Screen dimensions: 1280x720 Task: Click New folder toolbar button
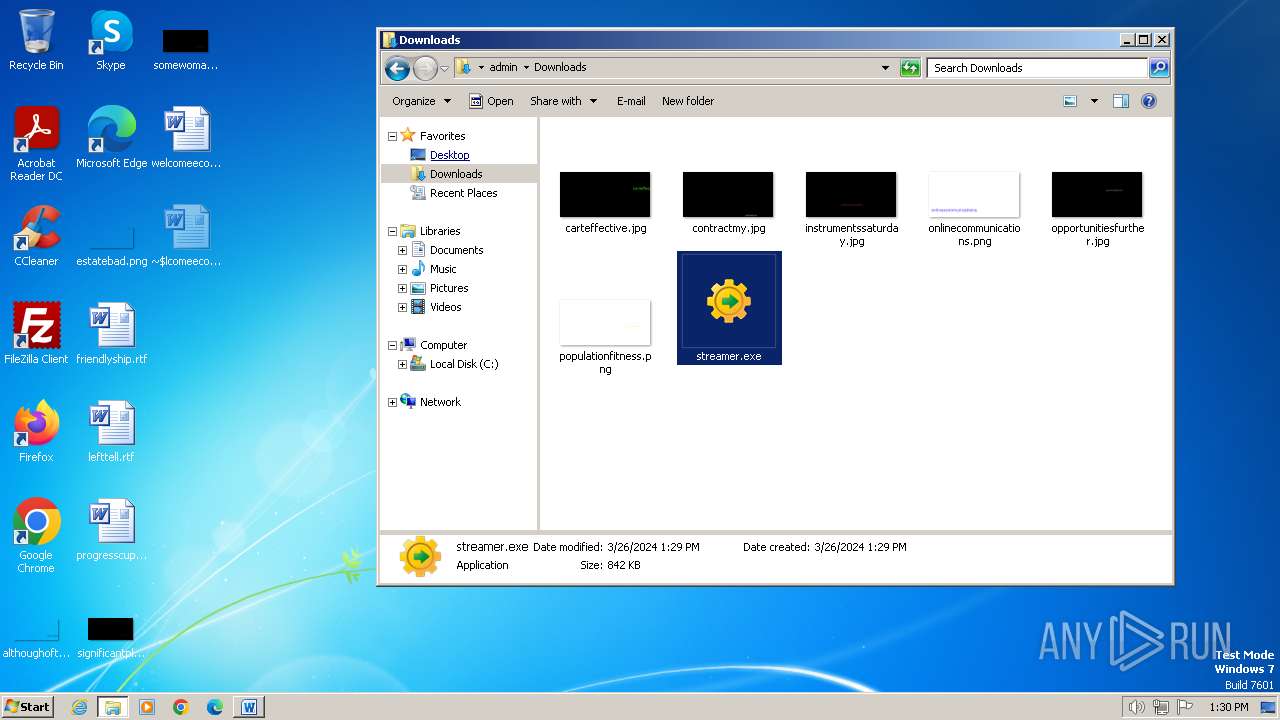tap(688, 101)
